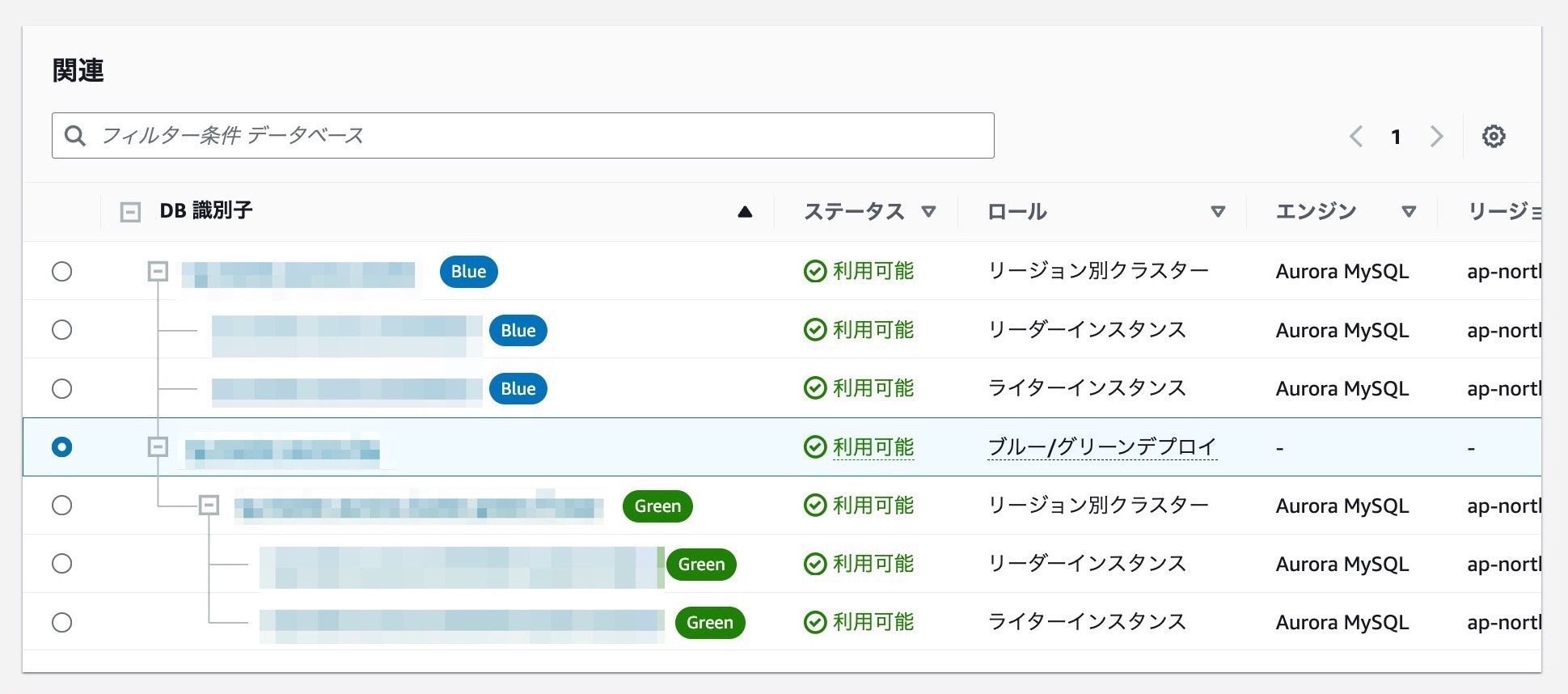Viewport: 1568px width, 694px height.
Task: Click the Green badge on regional cluster
Action: tap(657, 506)
